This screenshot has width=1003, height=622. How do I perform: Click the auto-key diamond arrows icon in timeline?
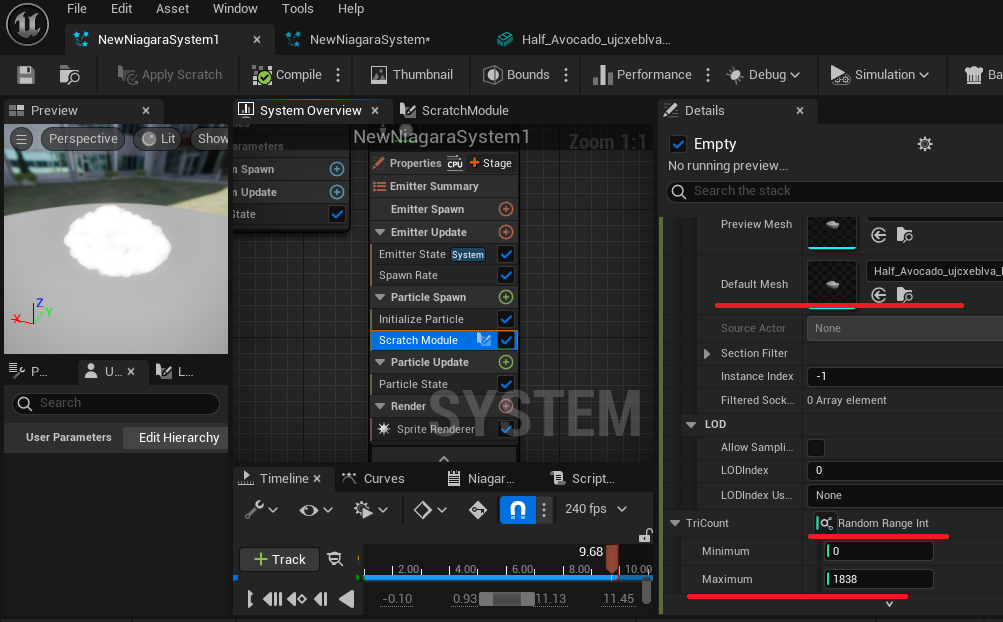[478, 510]
